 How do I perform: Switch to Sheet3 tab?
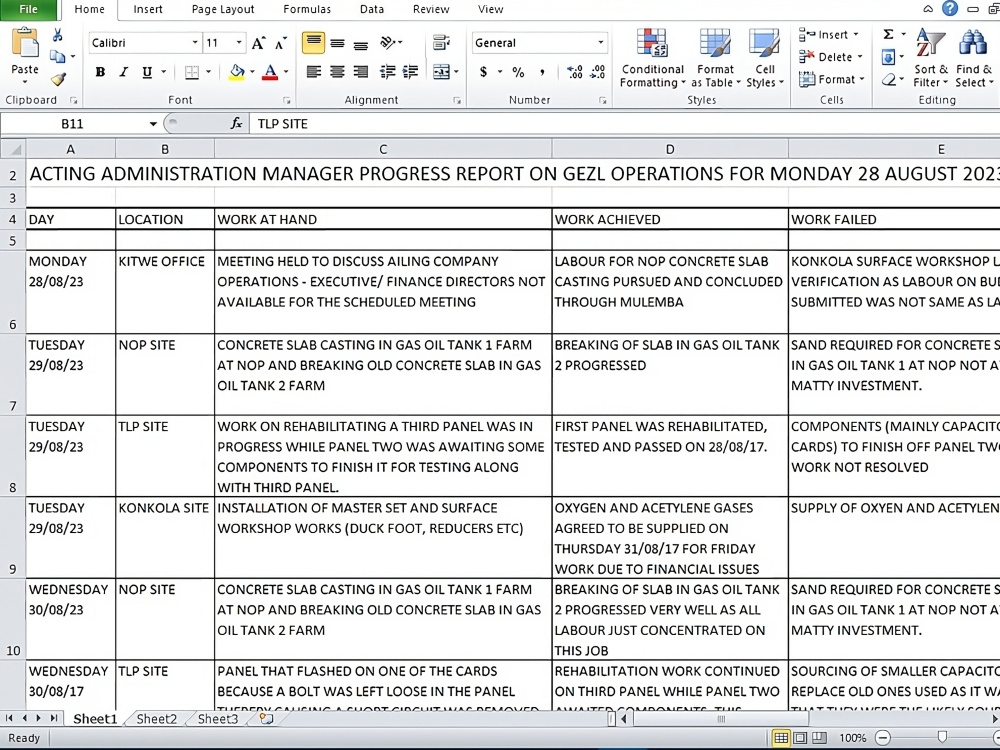(217, 719)
